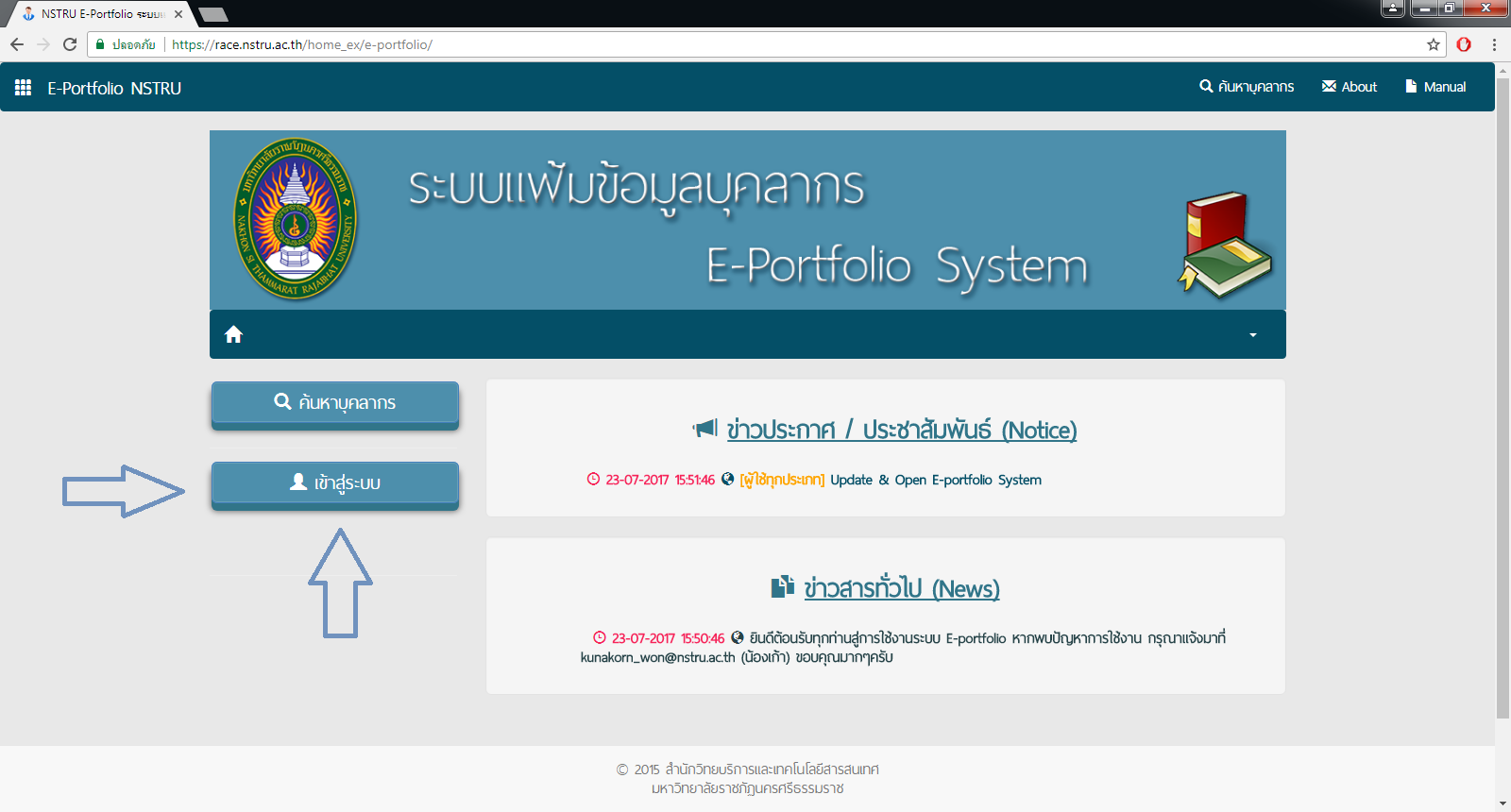Open the ข่าวประกาศ / ประชาสัมพันธ์ (Notice) link
This screenshot has width=1511, height=812.
901,431
